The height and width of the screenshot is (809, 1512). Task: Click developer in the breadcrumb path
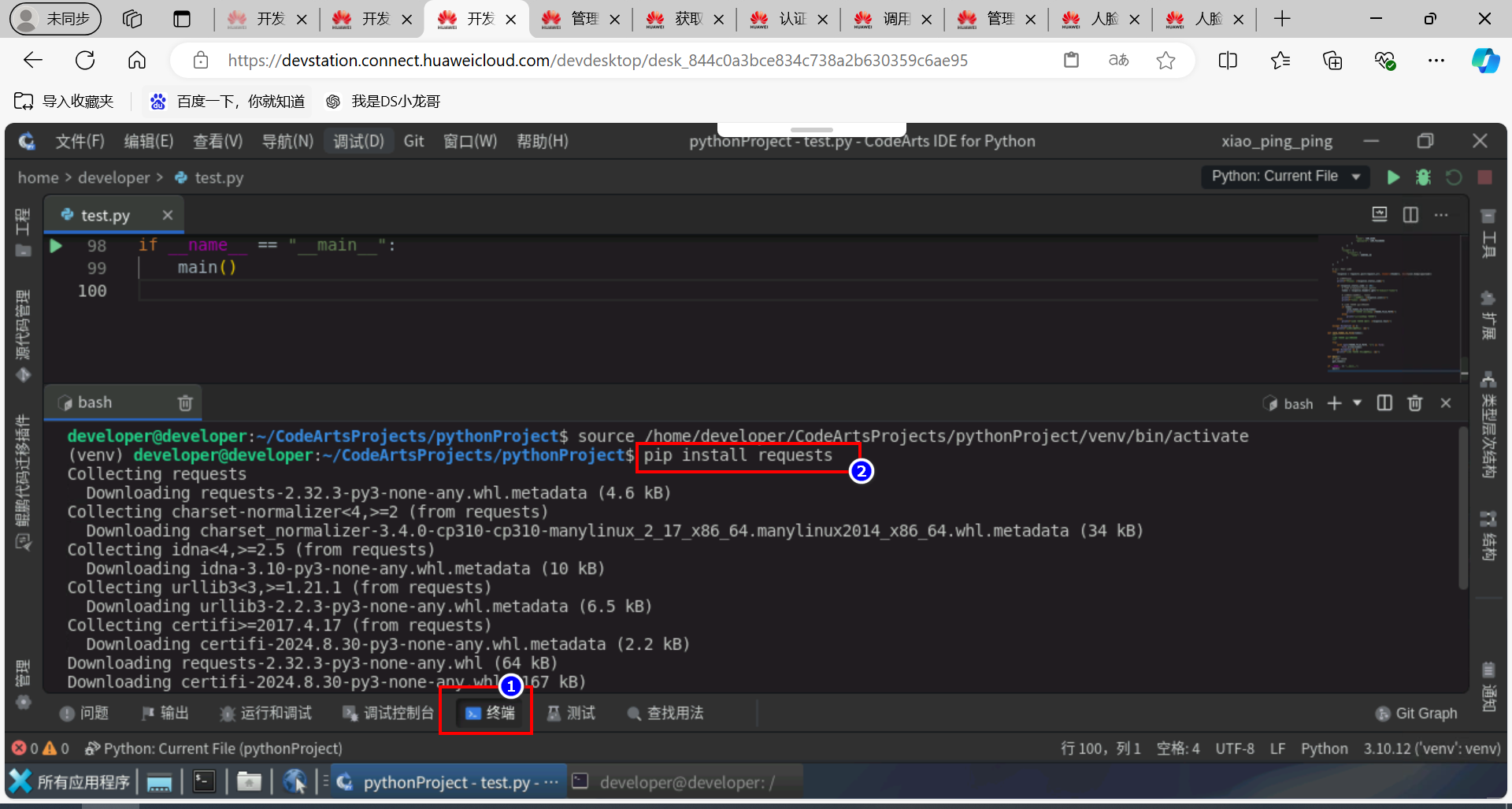(114, 177)
